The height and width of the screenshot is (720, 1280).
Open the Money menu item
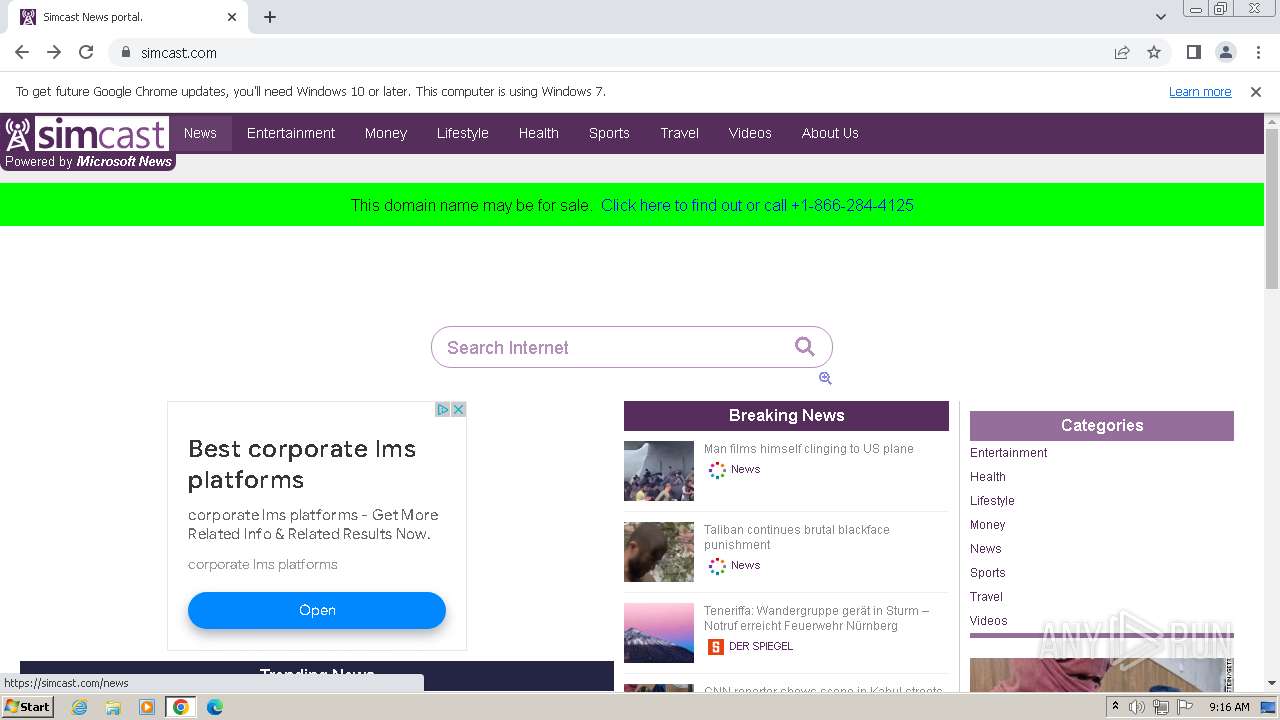point(386,133)
